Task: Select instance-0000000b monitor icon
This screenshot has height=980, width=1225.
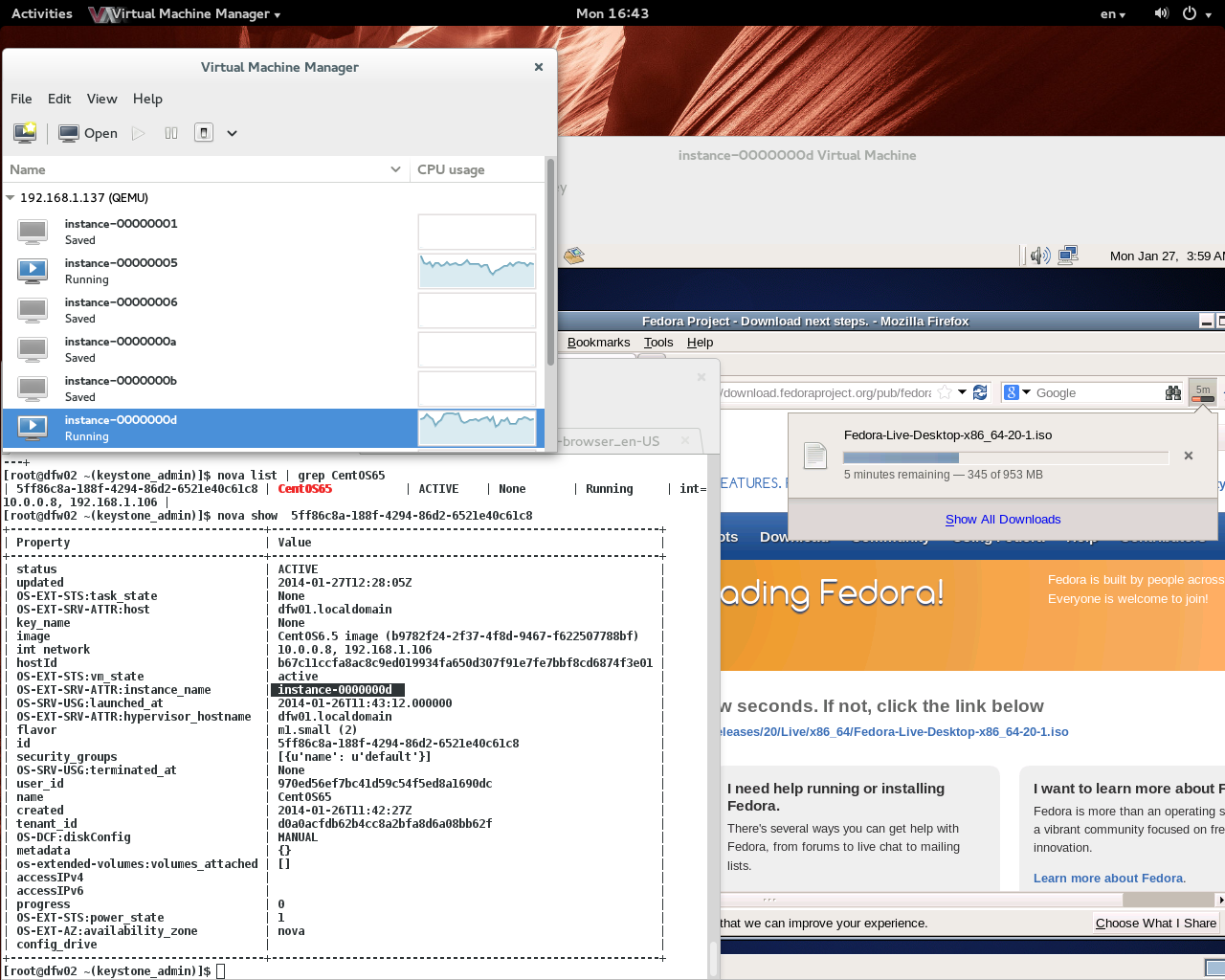Action: [x=33, y=388]
